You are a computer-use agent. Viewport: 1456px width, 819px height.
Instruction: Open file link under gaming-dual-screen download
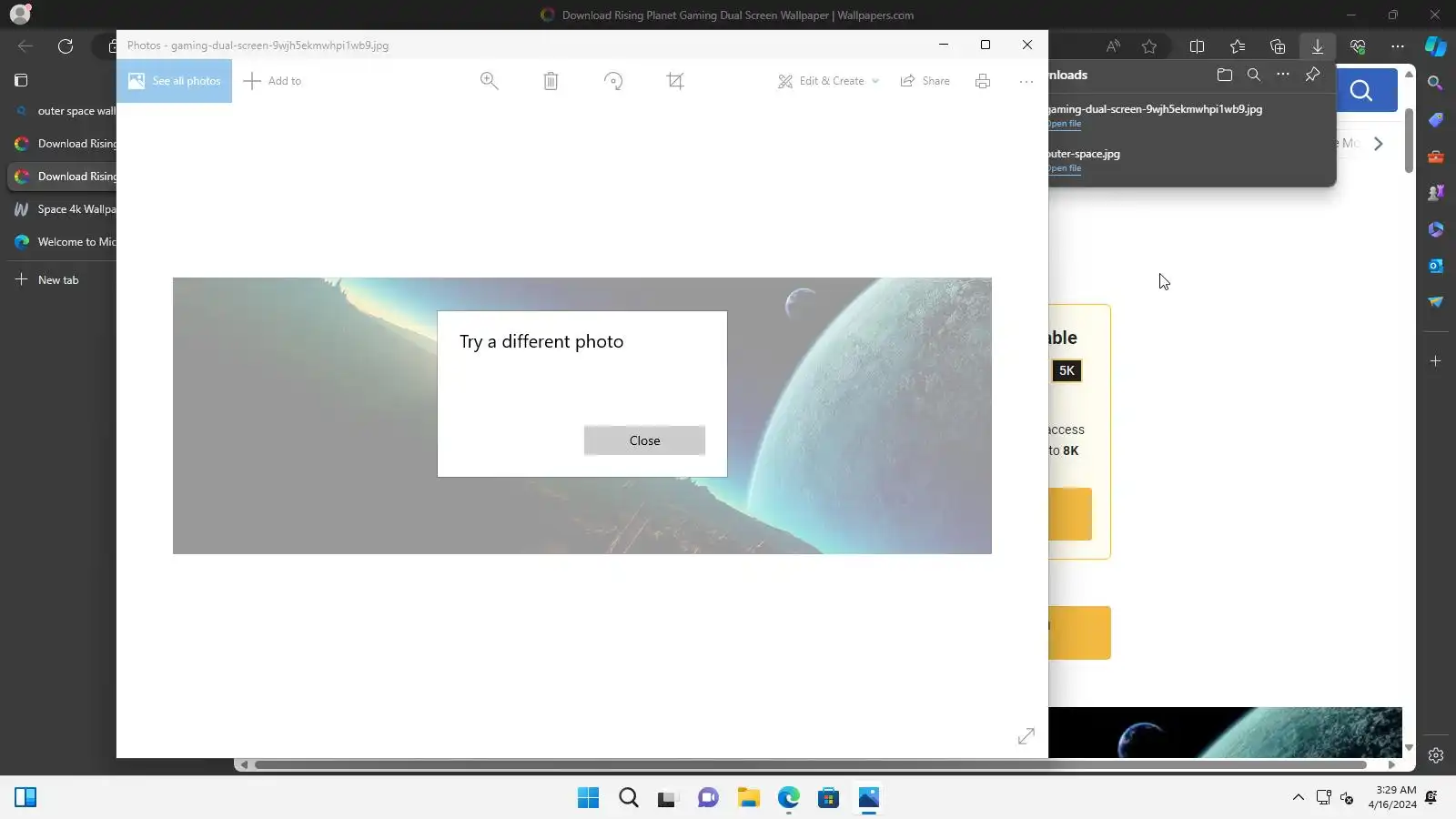coord(1065,124)
